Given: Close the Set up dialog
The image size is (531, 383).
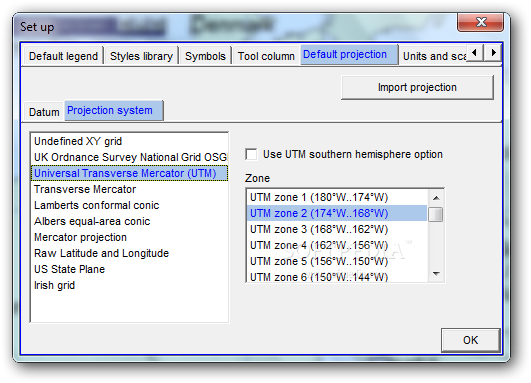Looking at the screenshot, I should [x=480, y=22].
